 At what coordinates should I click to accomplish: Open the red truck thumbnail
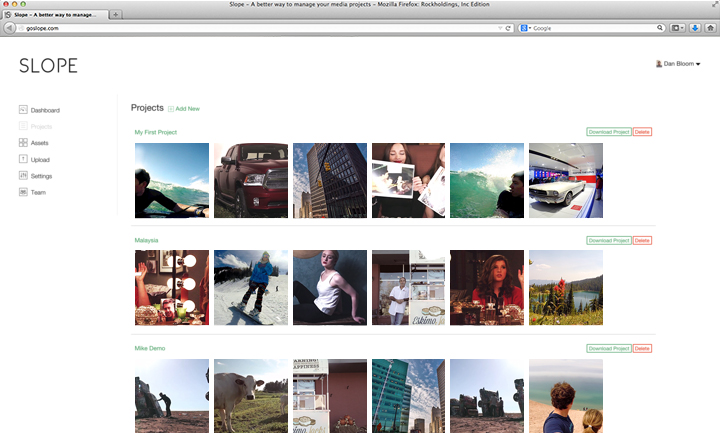[x=251, y=180]
